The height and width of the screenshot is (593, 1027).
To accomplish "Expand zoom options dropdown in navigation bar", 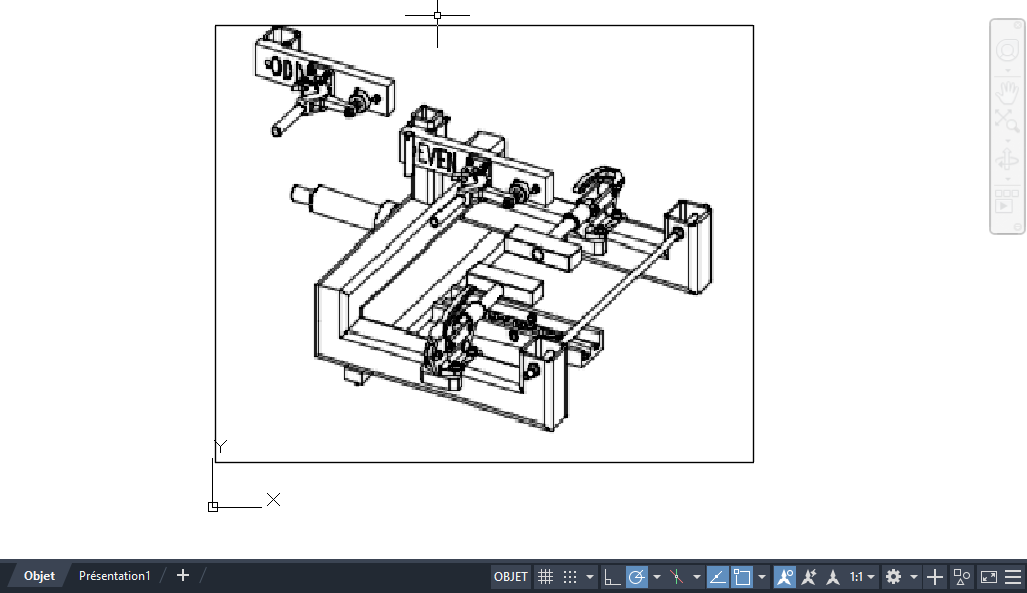I will [1007, 141].
